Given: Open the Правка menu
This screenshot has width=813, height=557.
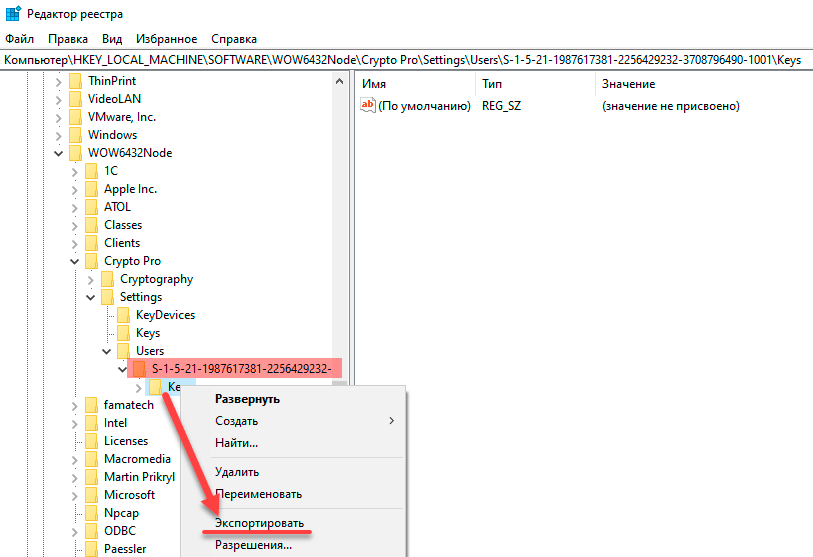Looking at the screenshot, I should click(x=68, y=39).
